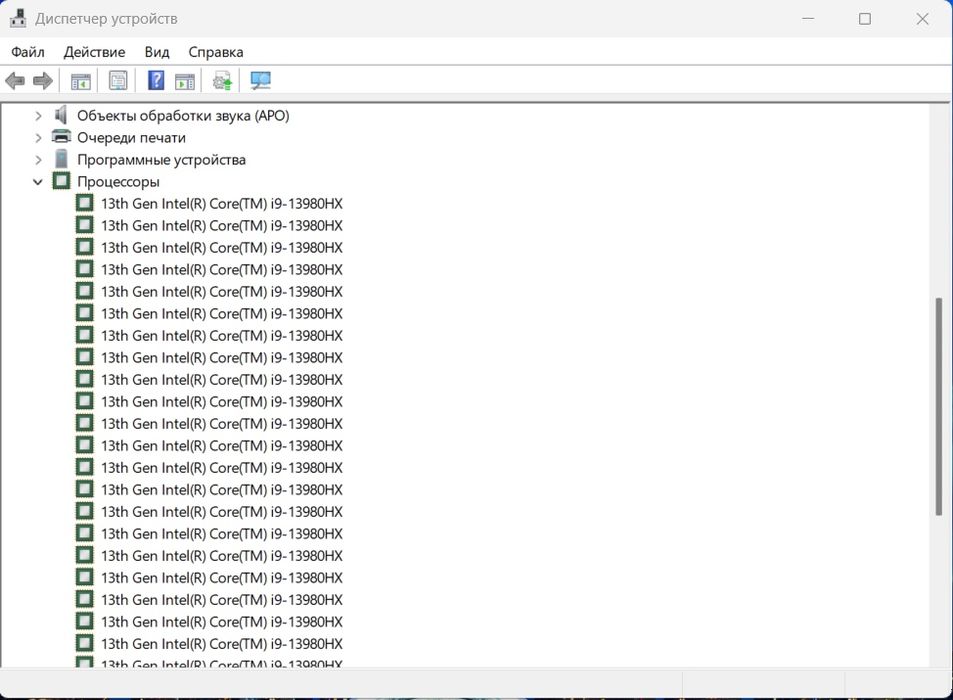
Task: Click the Scan for hardware changes monitor icon
Action: coord(260,80)
